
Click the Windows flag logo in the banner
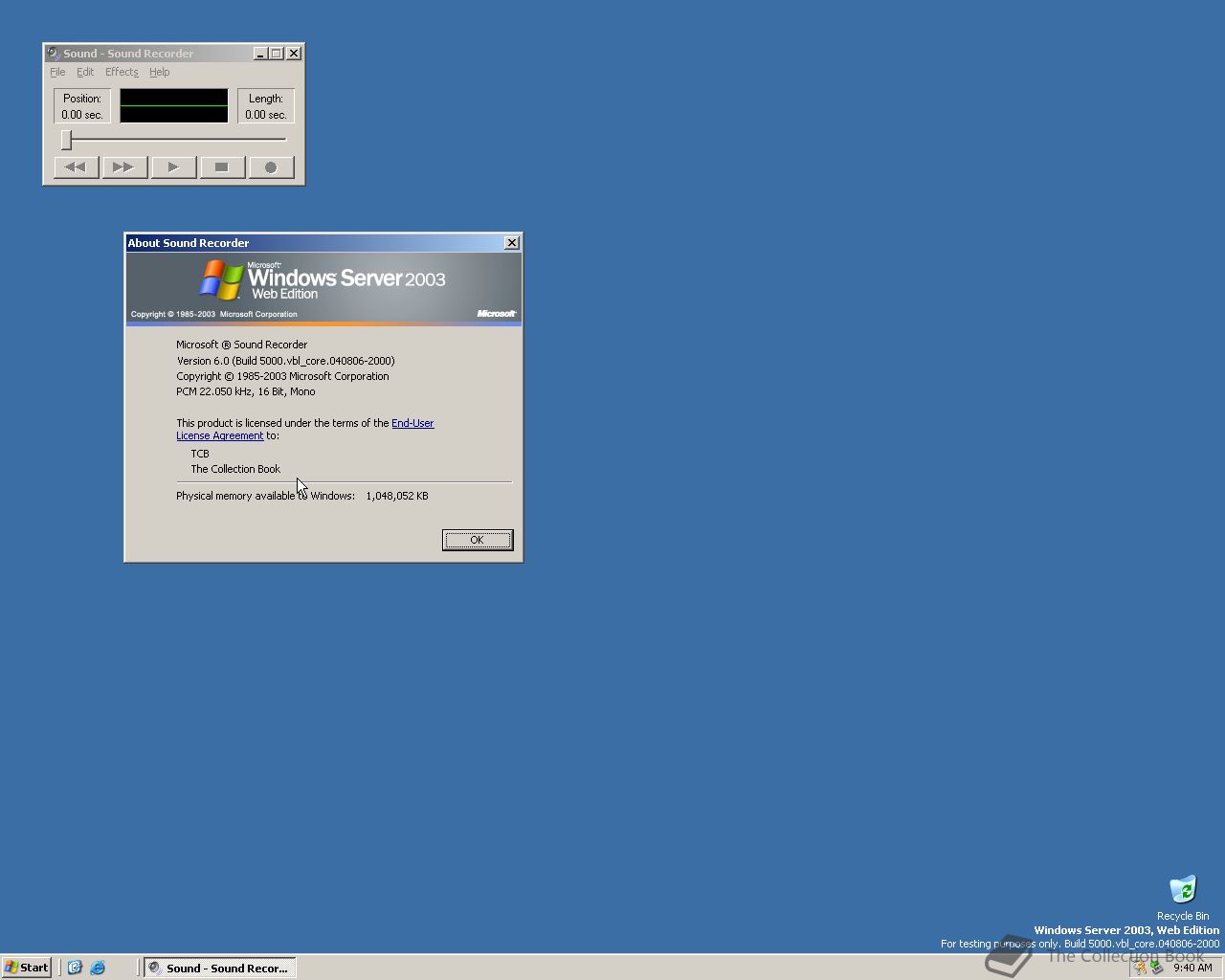[x=221, y=280]
